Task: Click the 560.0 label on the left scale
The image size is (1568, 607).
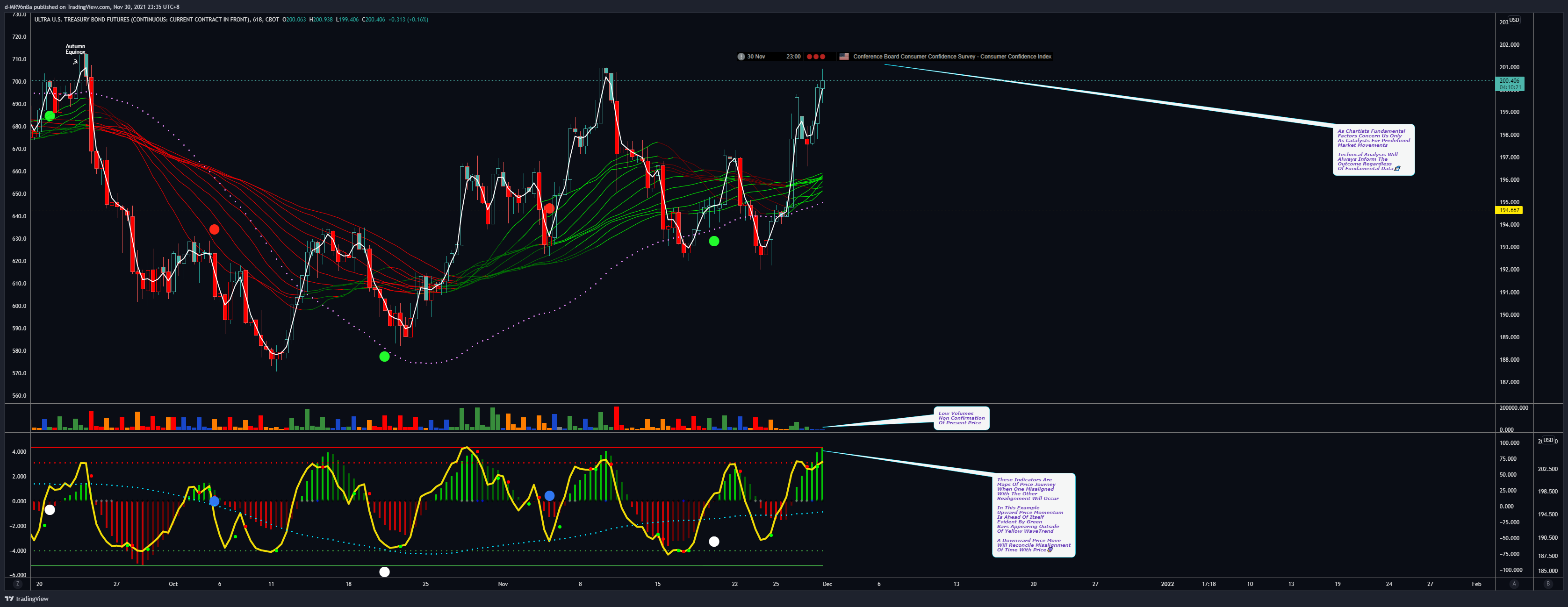Action: pos(20,395)
